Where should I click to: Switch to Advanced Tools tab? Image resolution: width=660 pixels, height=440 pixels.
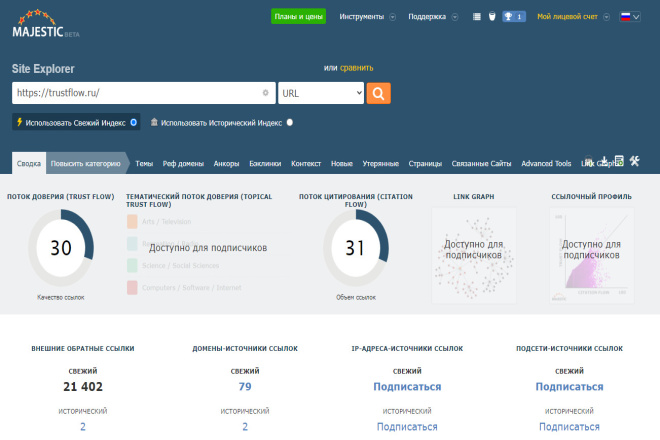pyautogui.click(x=546, y=163)
